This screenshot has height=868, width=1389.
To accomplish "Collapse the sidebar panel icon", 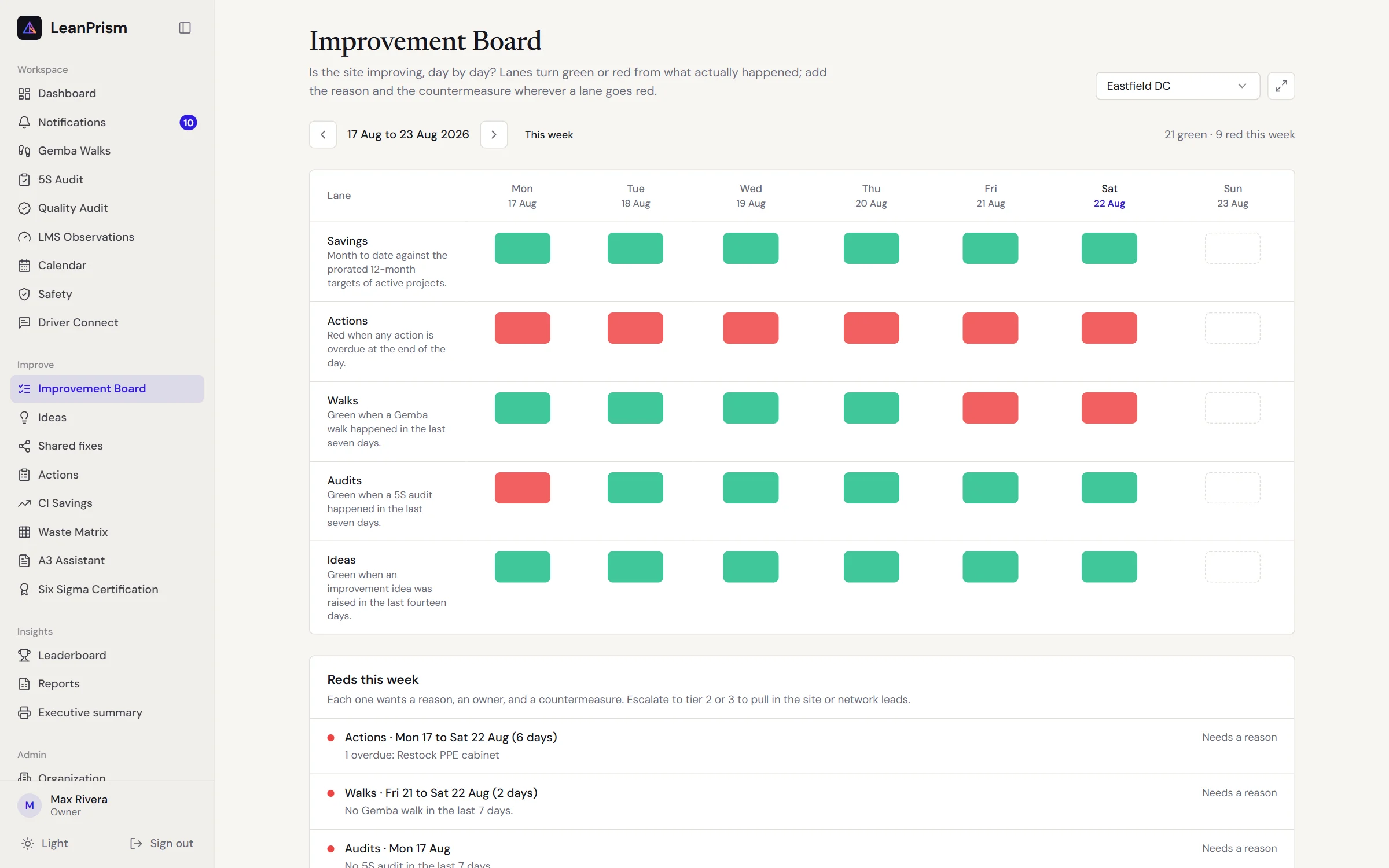I will tap(185, 28).
